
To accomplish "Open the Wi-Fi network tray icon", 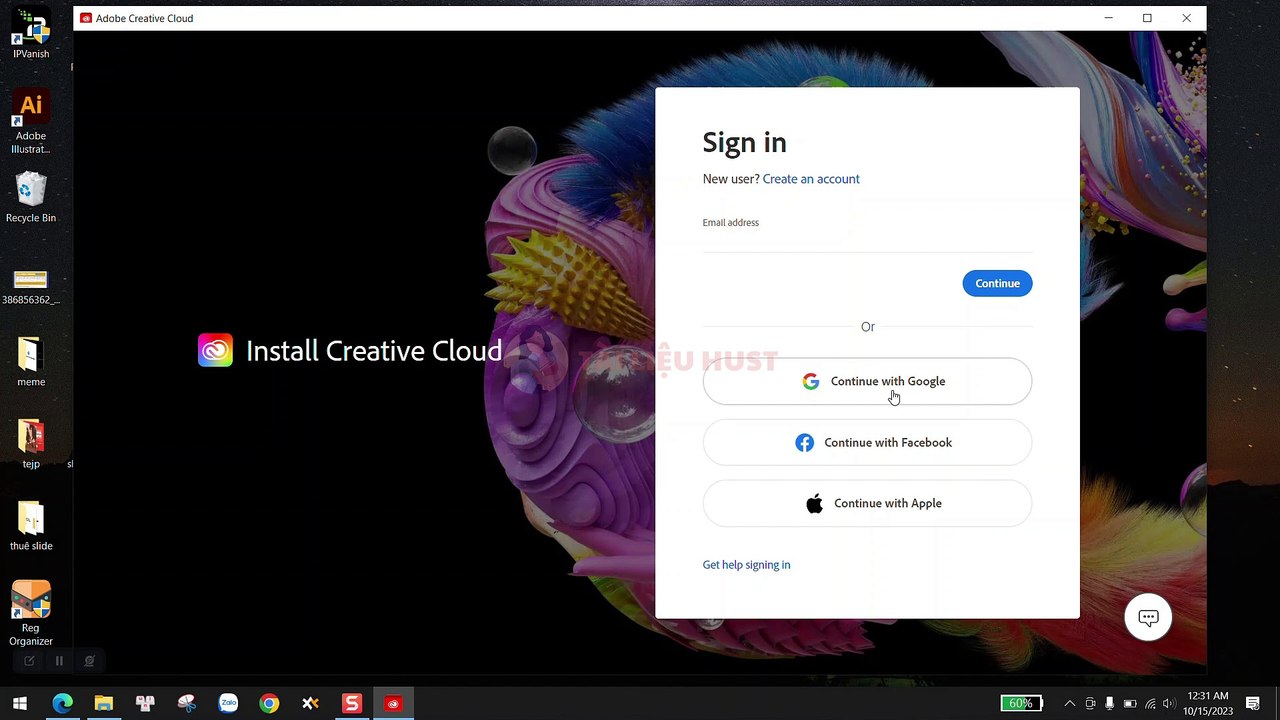I will pos(1150,704).
